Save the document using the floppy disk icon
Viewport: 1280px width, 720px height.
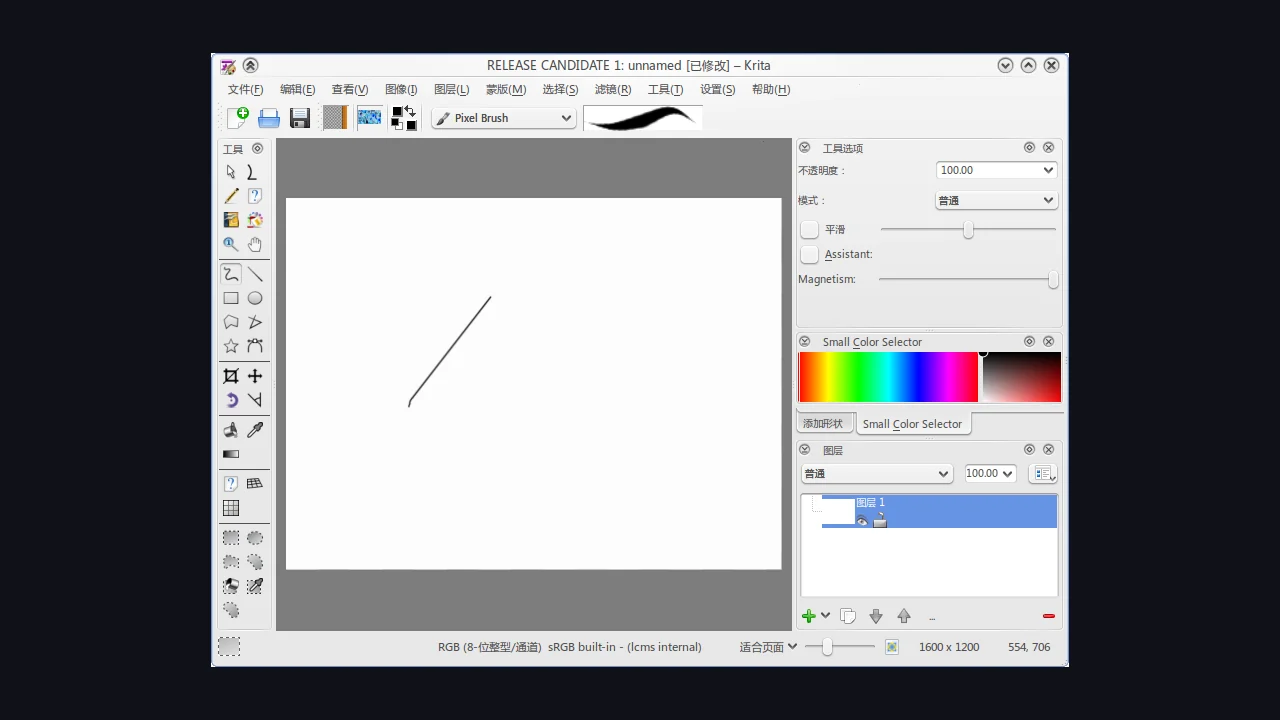[x=299, y=118]
